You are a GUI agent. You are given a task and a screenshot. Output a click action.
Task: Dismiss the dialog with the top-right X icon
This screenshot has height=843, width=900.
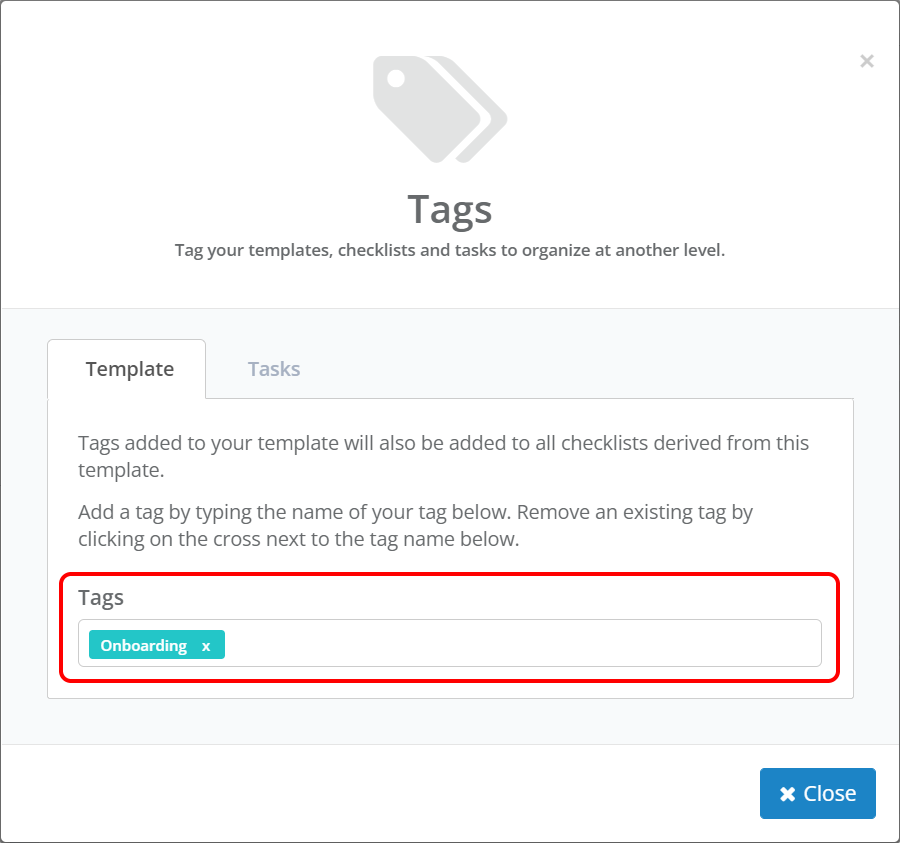pos(867,61)
